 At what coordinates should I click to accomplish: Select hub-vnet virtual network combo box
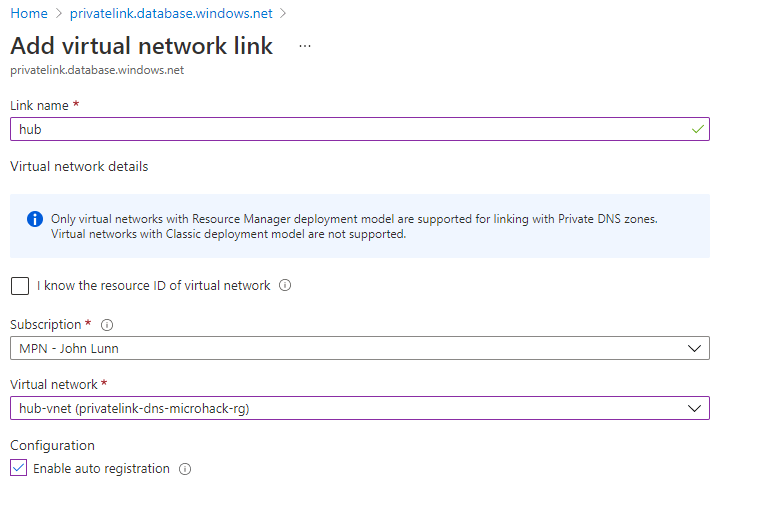360,408
